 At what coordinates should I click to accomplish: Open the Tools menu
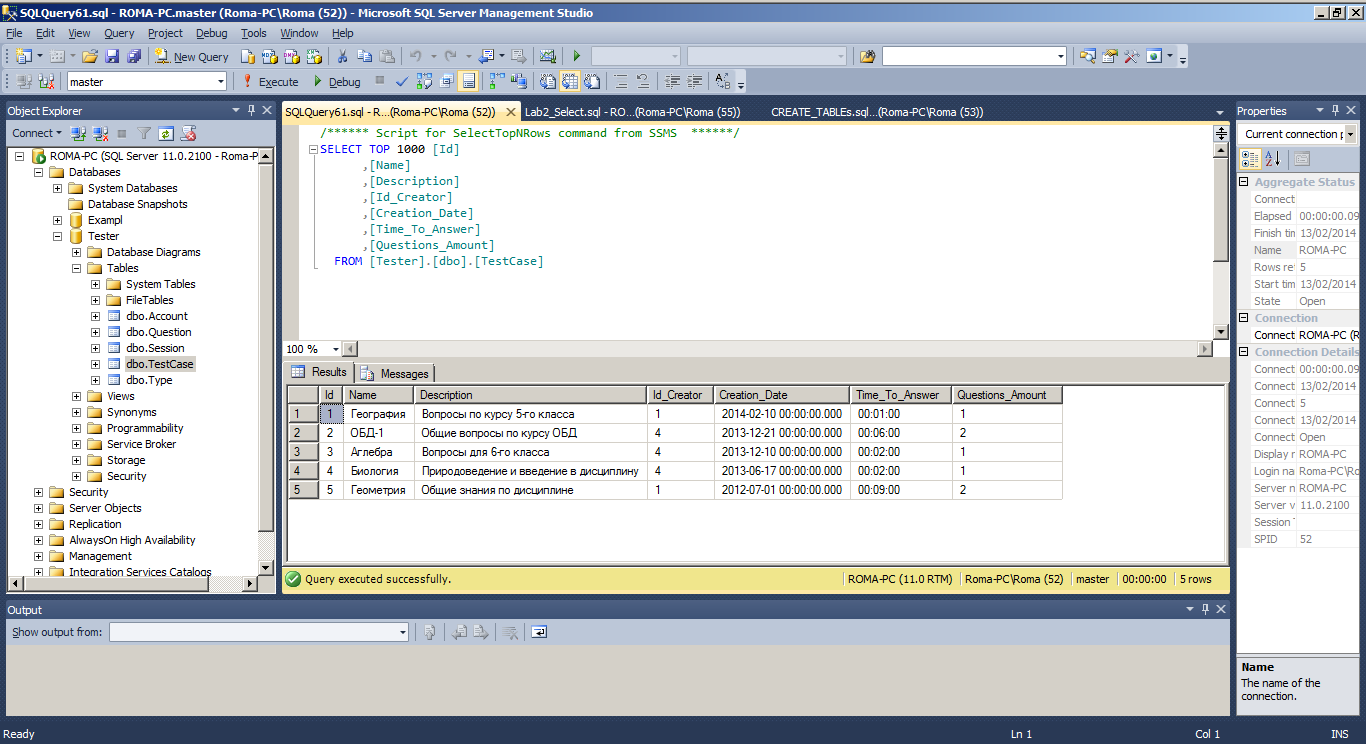[x=254, y=33]
